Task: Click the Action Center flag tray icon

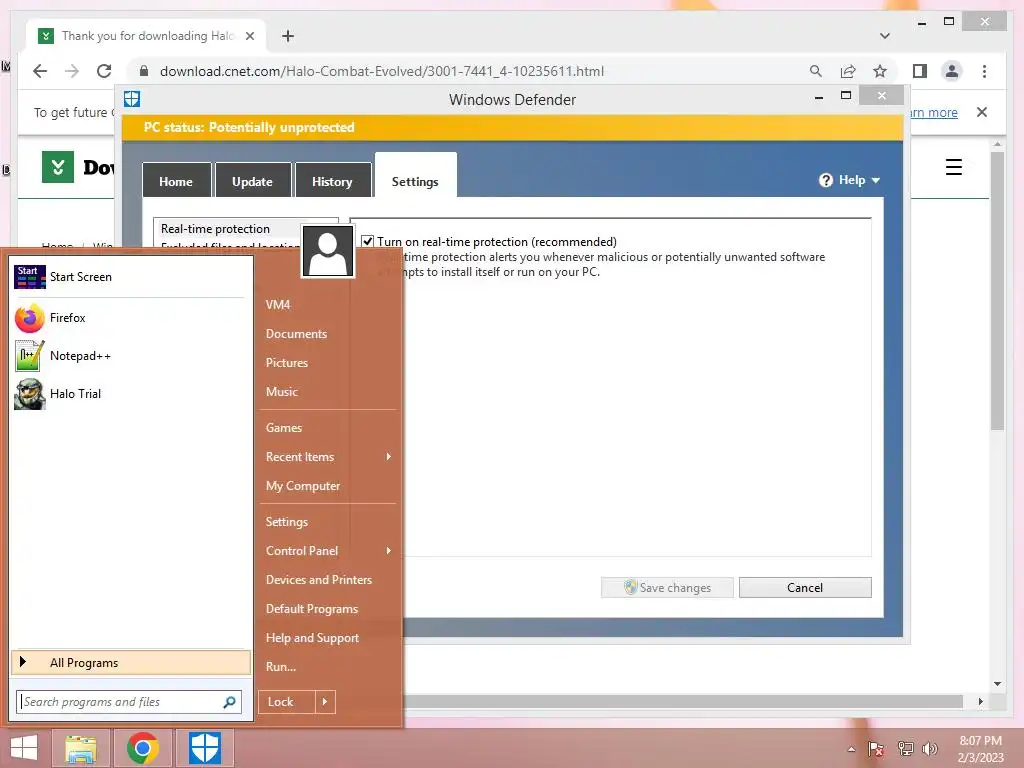Action: 876,748
